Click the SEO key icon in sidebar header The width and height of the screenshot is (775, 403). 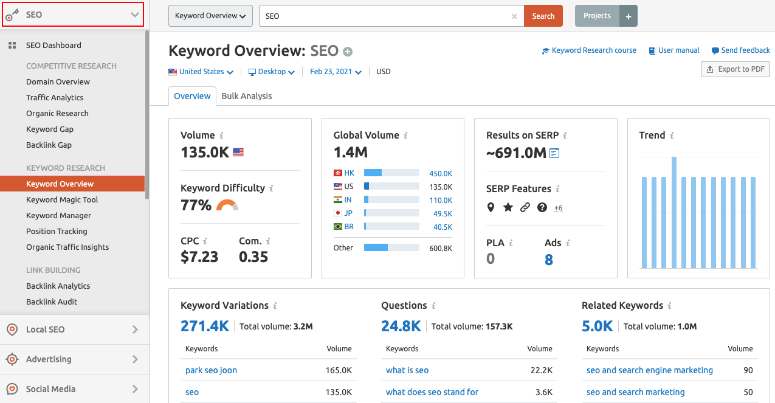pos(12,15)
